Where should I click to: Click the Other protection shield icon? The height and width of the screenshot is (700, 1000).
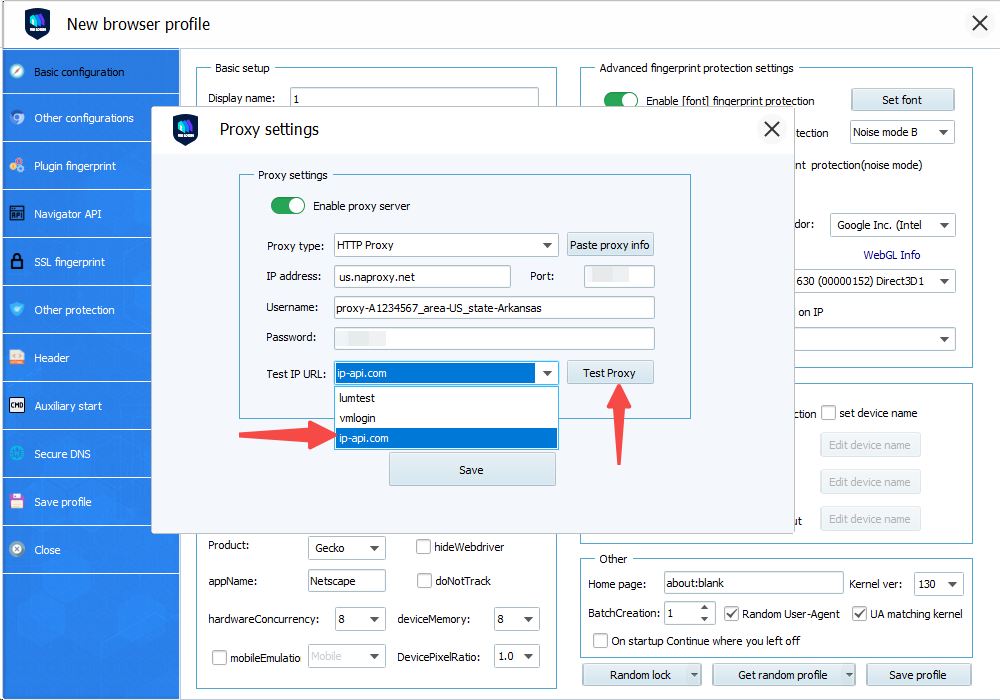coord(17,310)
